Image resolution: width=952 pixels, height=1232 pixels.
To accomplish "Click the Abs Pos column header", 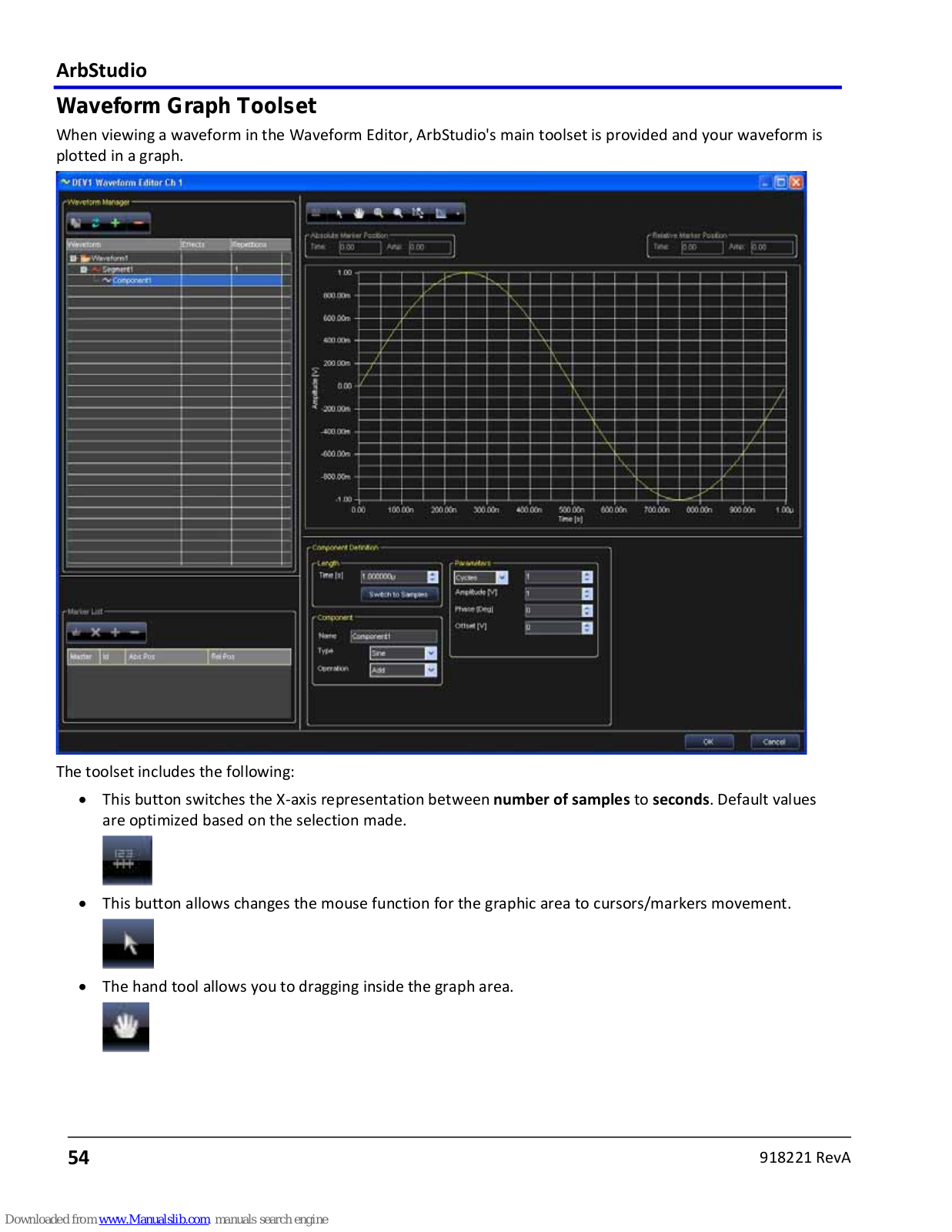I will (166, 657).
